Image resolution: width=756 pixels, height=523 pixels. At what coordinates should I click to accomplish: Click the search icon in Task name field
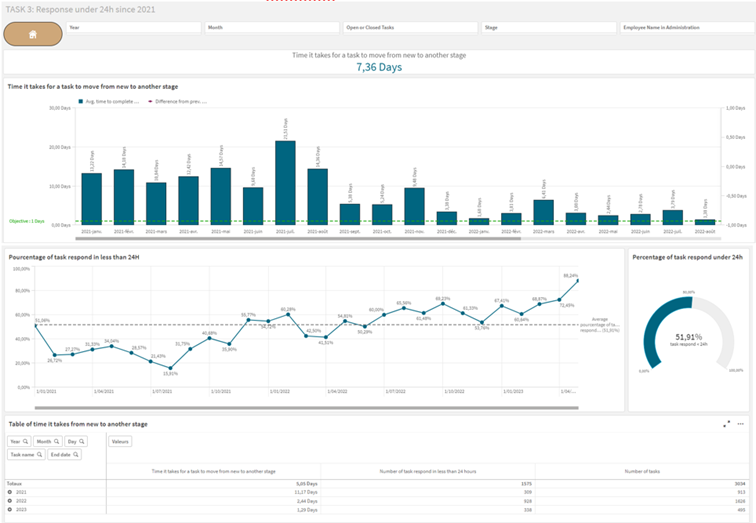pyautogui.click(x=39, y=454)
